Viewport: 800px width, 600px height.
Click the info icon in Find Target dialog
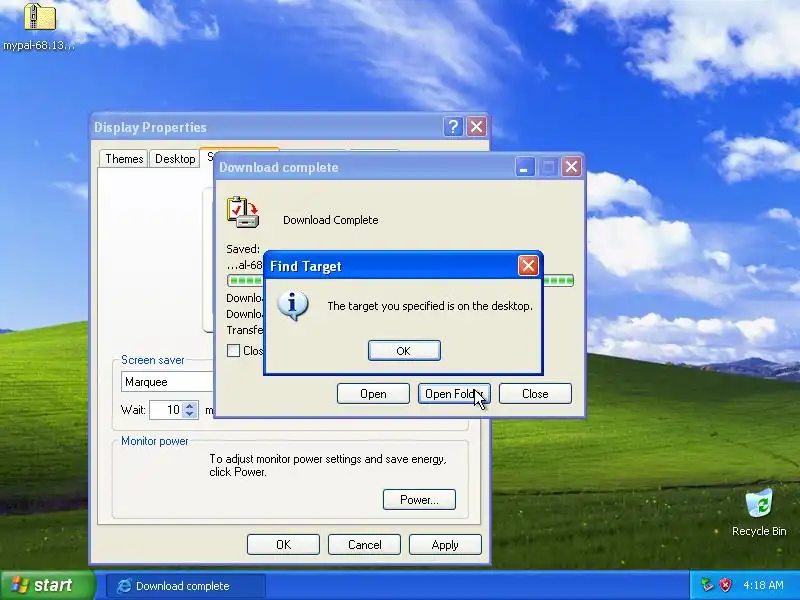tap(292, 305)
